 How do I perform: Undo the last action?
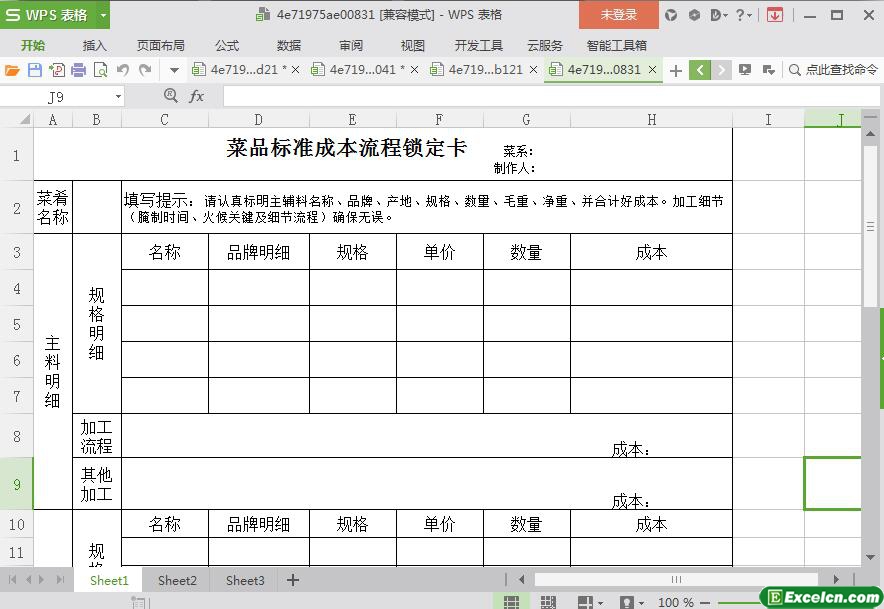pyautogui.click(x=123, y=70)
